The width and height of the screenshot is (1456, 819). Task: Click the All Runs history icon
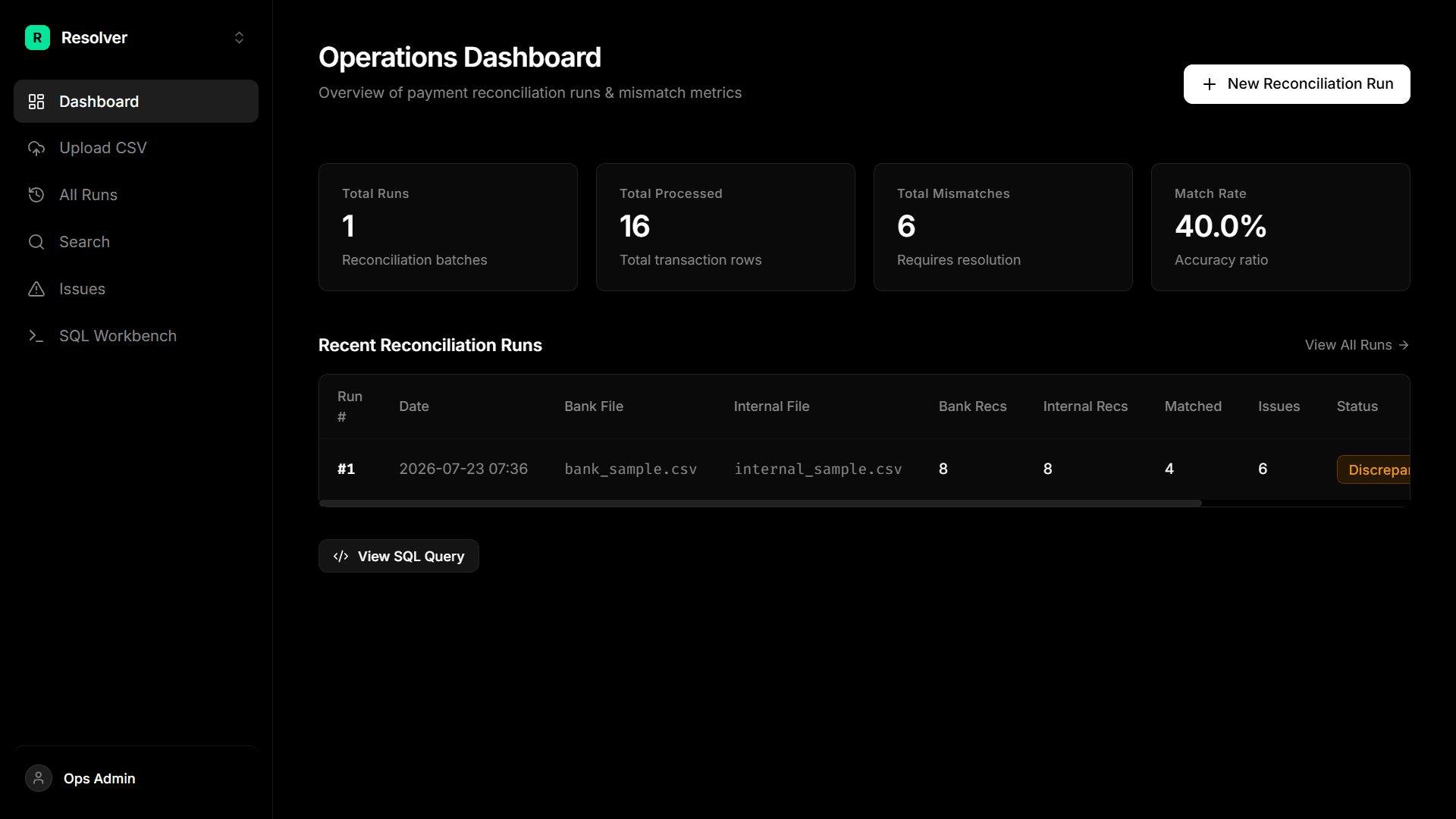coord(36,195)
